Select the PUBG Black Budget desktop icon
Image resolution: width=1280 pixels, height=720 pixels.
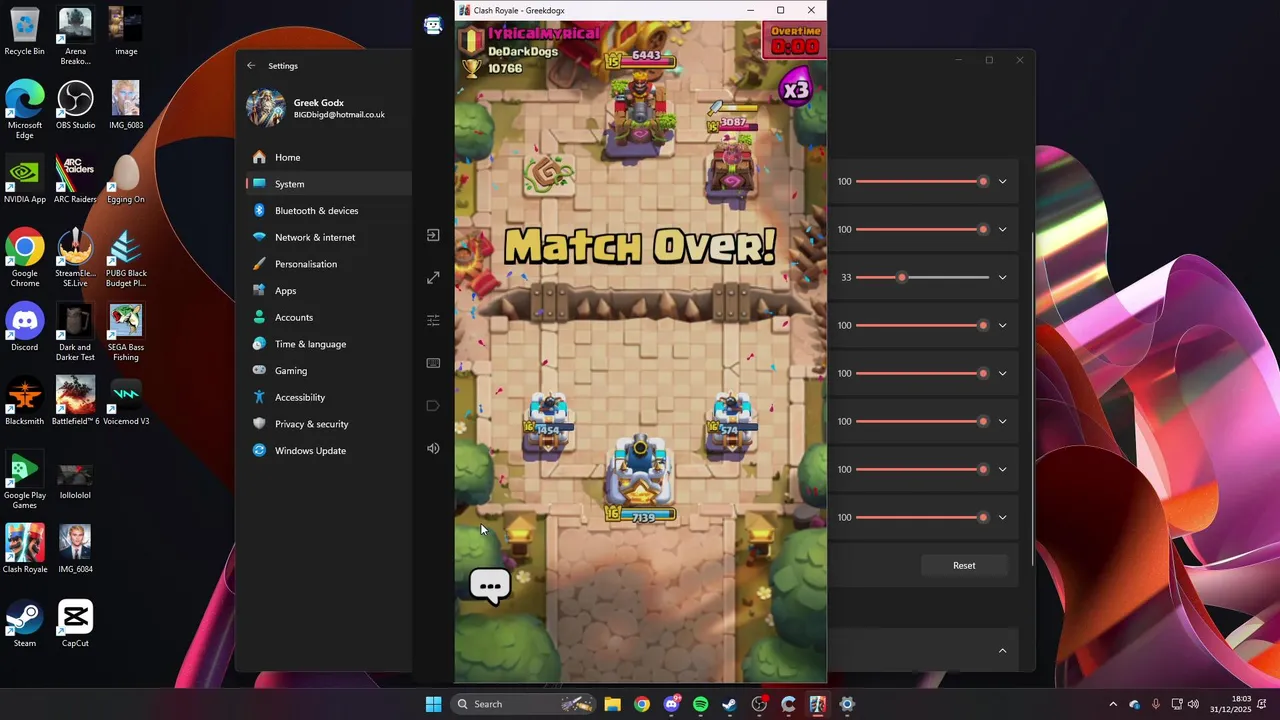126,258
